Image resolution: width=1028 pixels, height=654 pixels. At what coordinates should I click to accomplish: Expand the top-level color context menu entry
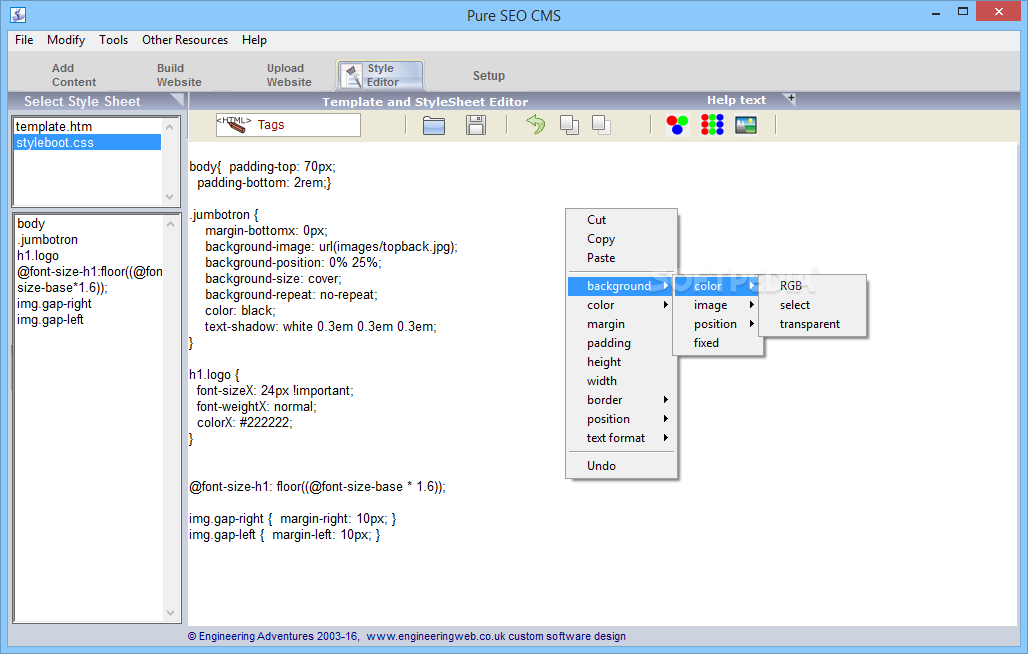point(622,305)
